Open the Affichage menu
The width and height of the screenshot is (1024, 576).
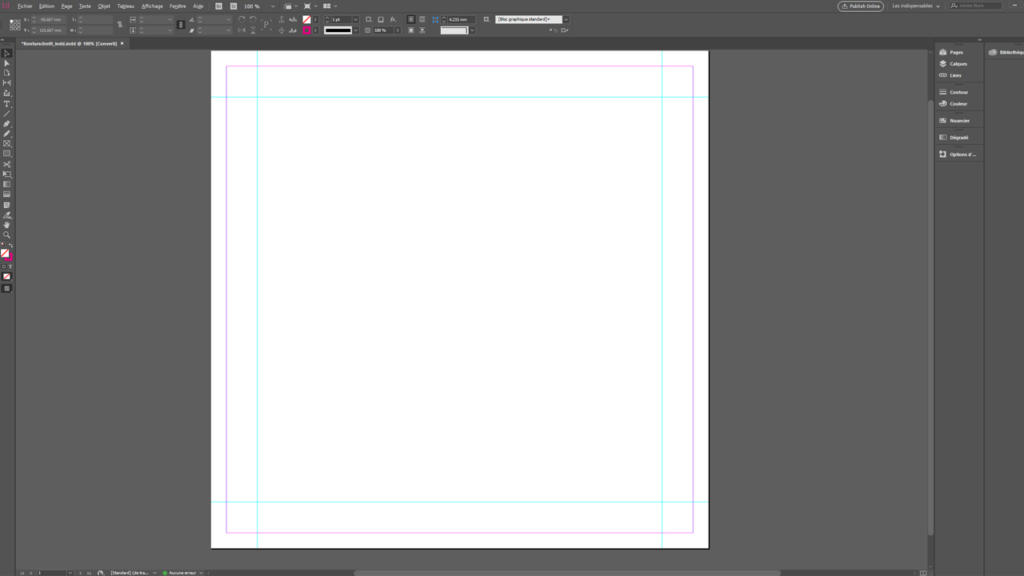click(x=152, y=6)
